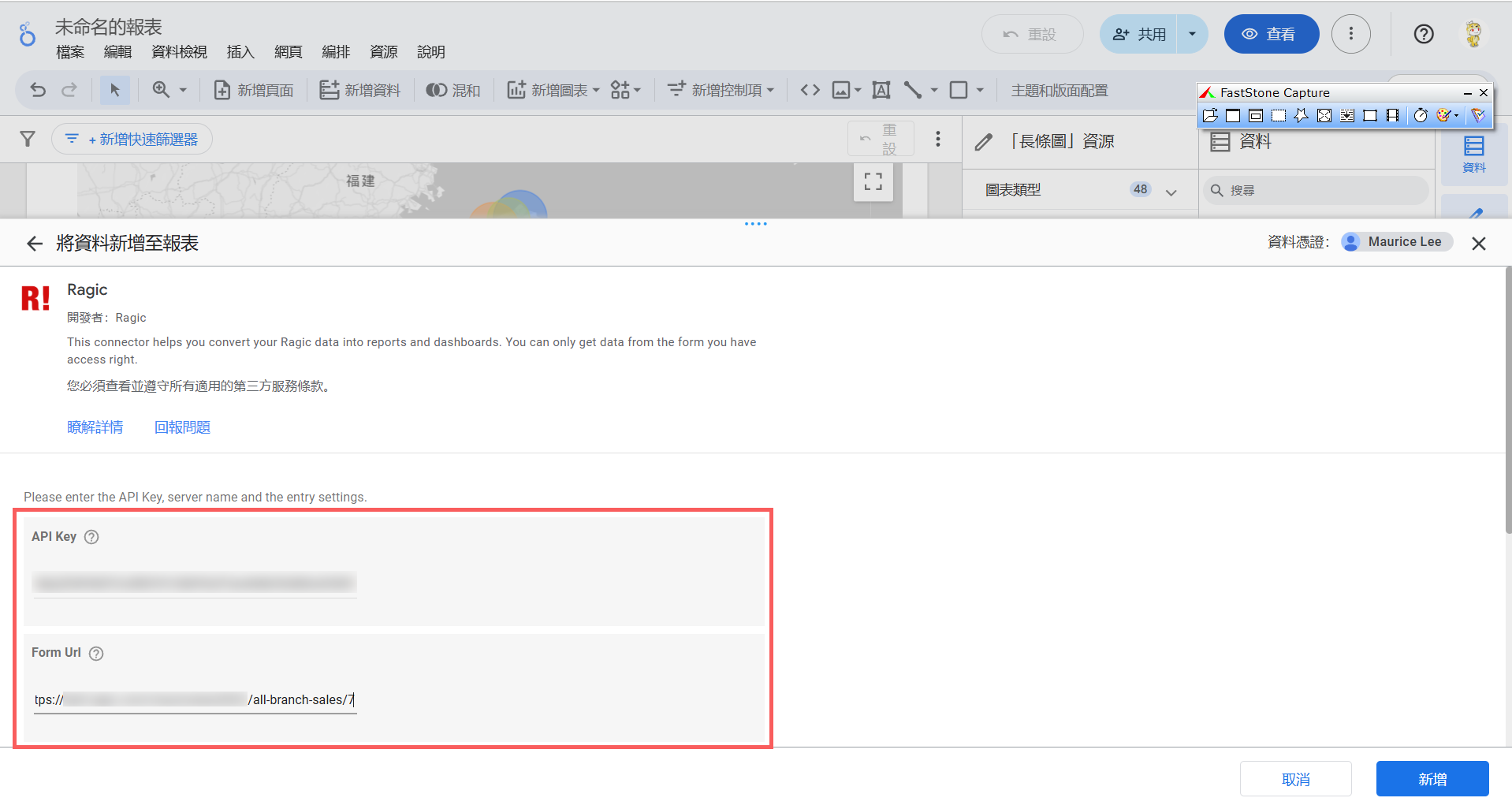Open the 回報問題 link

182,427
